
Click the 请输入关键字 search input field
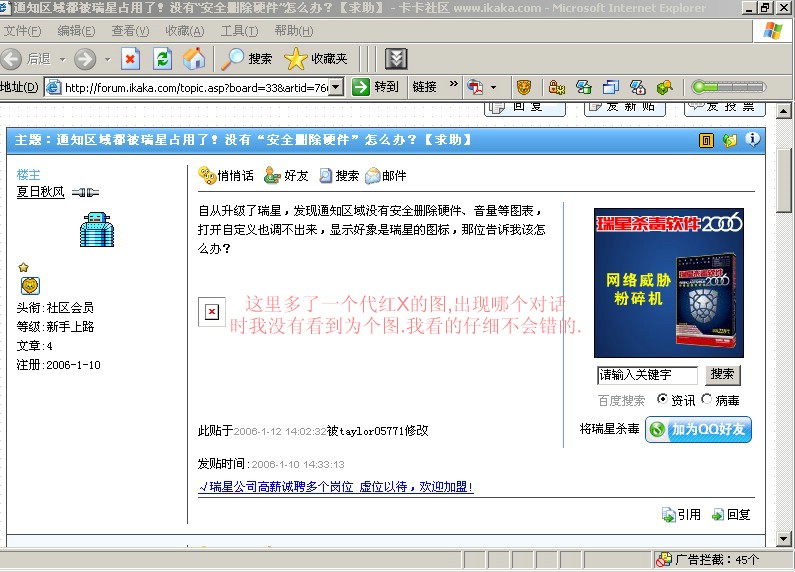[647, 375]
